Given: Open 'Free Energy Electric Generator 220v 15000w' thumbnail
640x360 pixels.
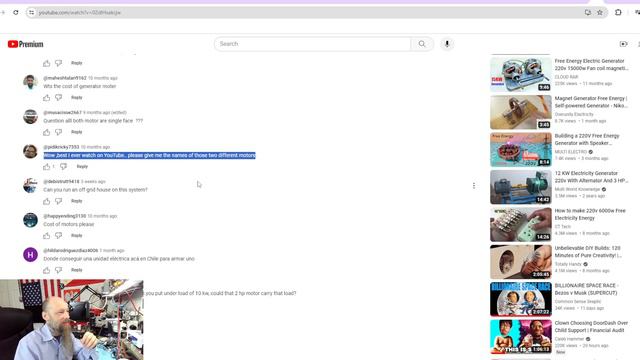Looking at the screenshot, I should (x=520, y=74).
